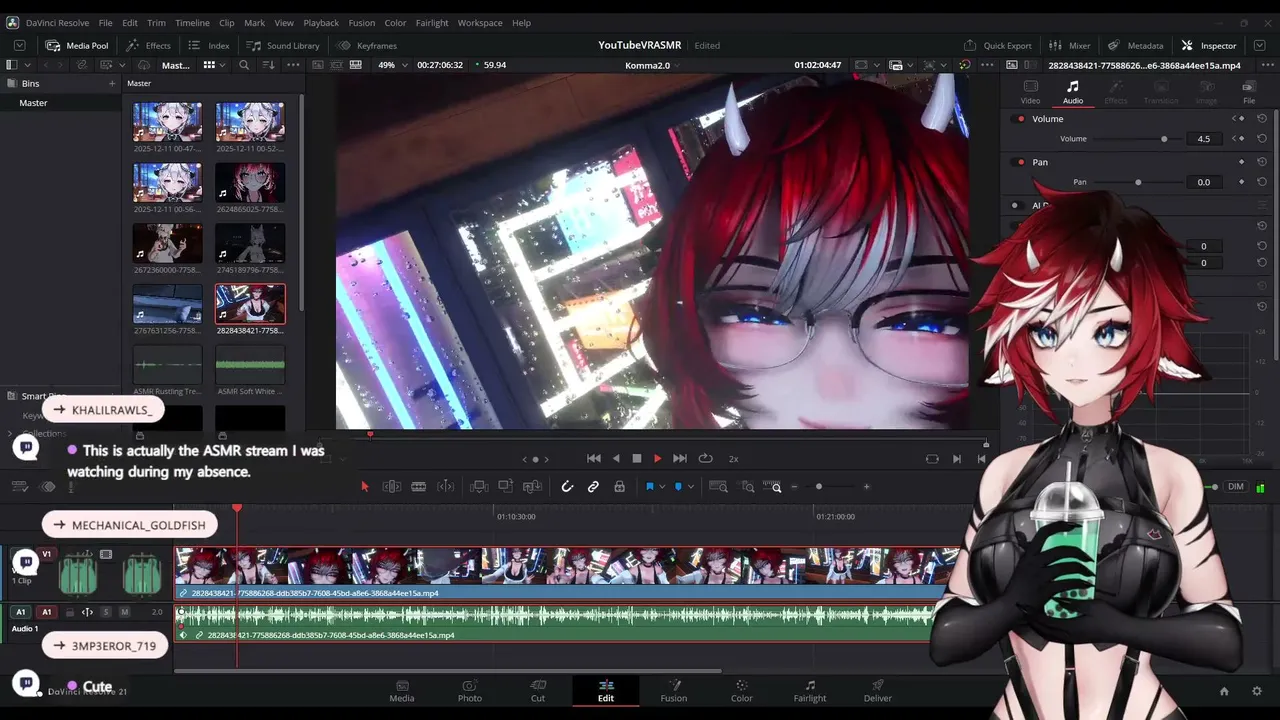This screenshot has height=720, width=1280.
Task: Add a blue marker on the timeline
Action: [x=678, y=487]
